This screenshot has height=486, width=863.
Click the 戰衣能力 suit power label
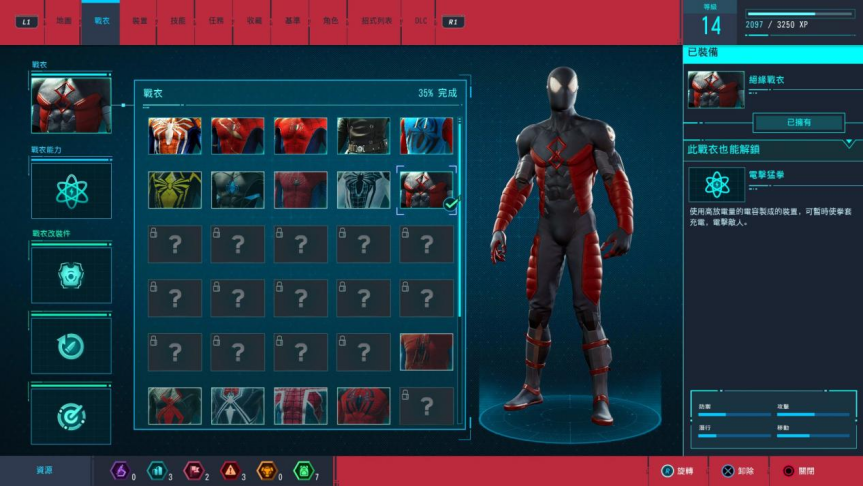tap(46, 150)
